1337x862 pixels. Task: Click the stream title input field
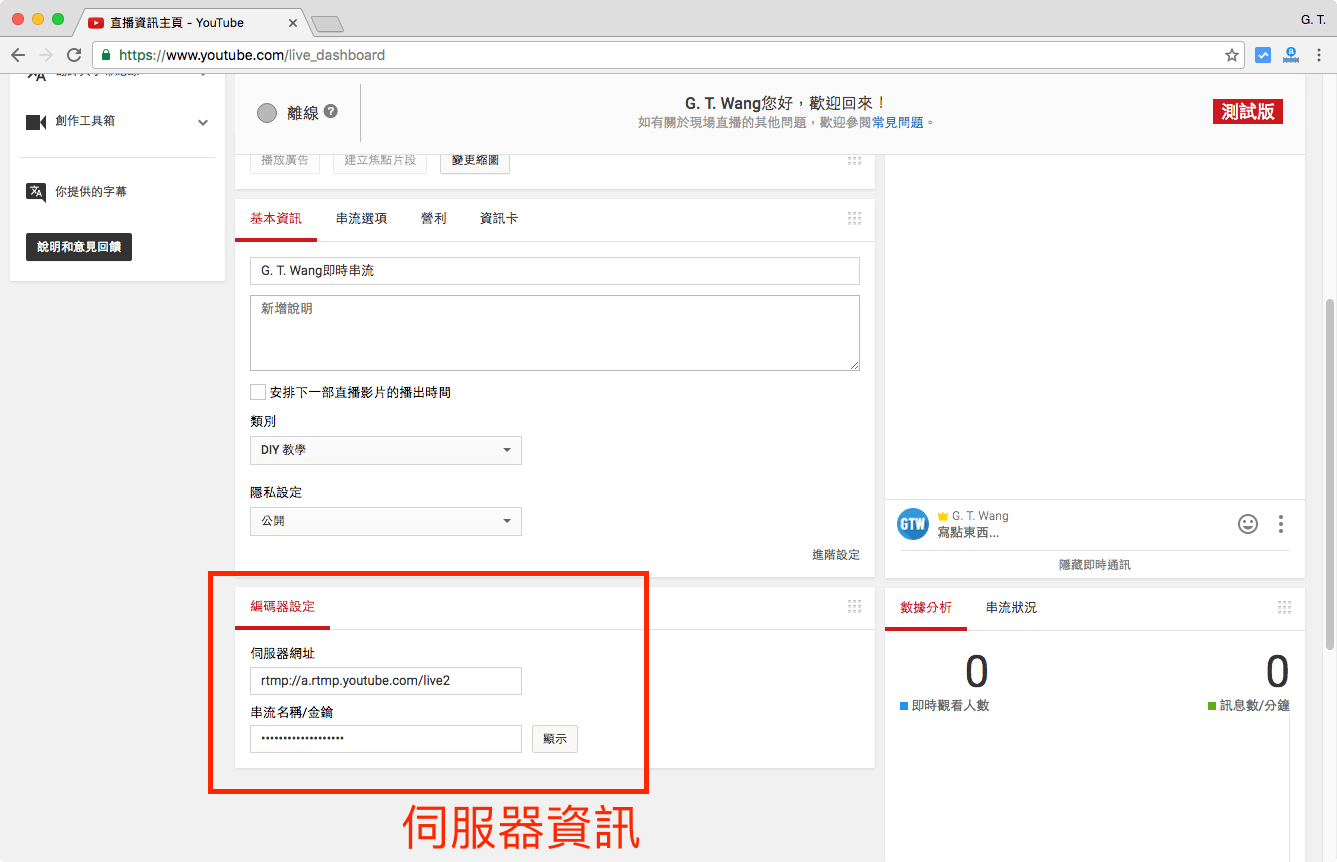pyautogui.click(x=554, y=270)
